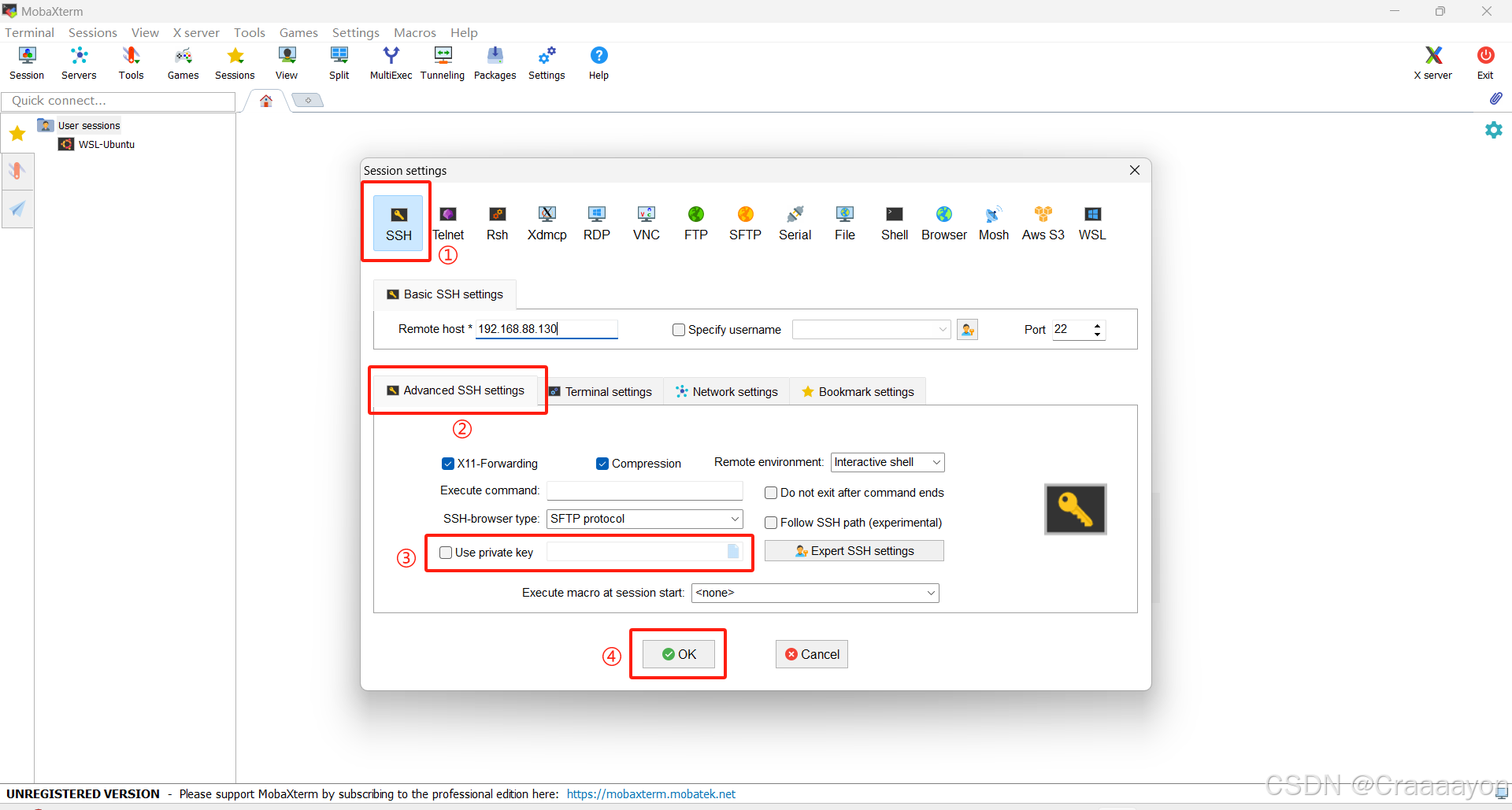Select the FTP session type

(695, 223)
